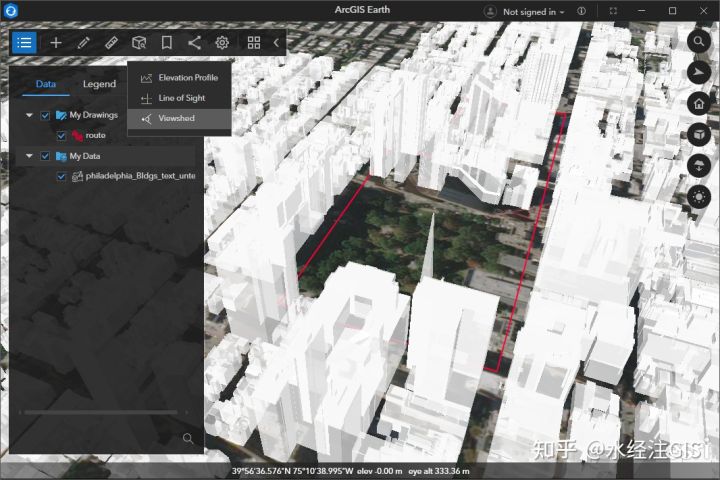Switch to the Legend tab
The image size is (720, 480).
99,84
